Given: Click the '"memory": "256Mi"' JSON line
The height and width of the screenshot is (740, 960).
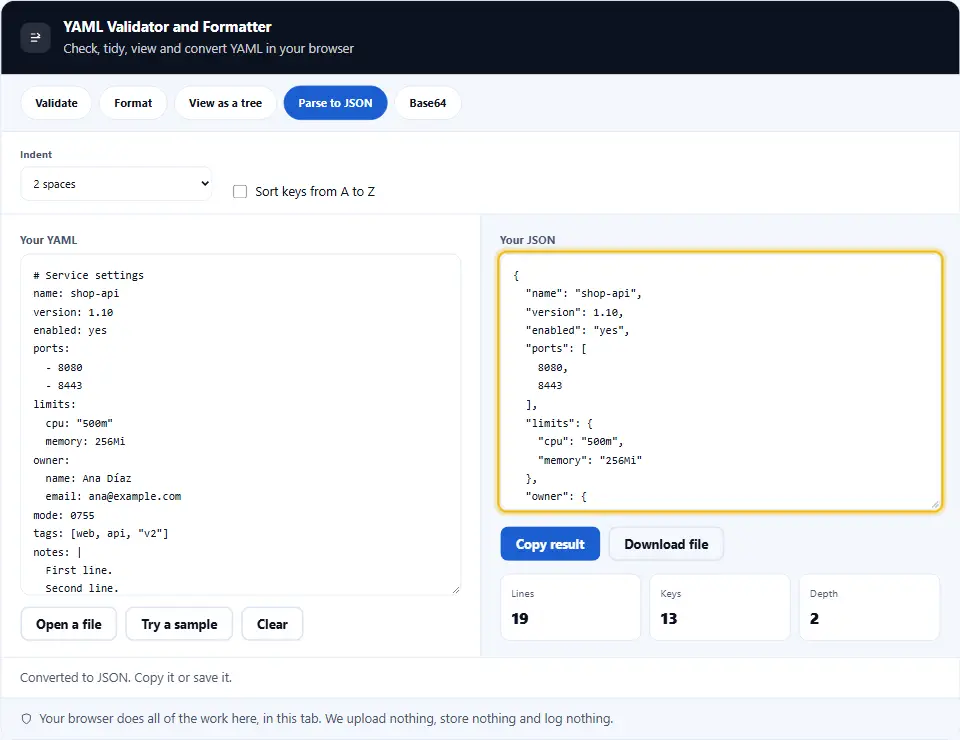Looking at the screenshot, I should [x=590, y=460].
